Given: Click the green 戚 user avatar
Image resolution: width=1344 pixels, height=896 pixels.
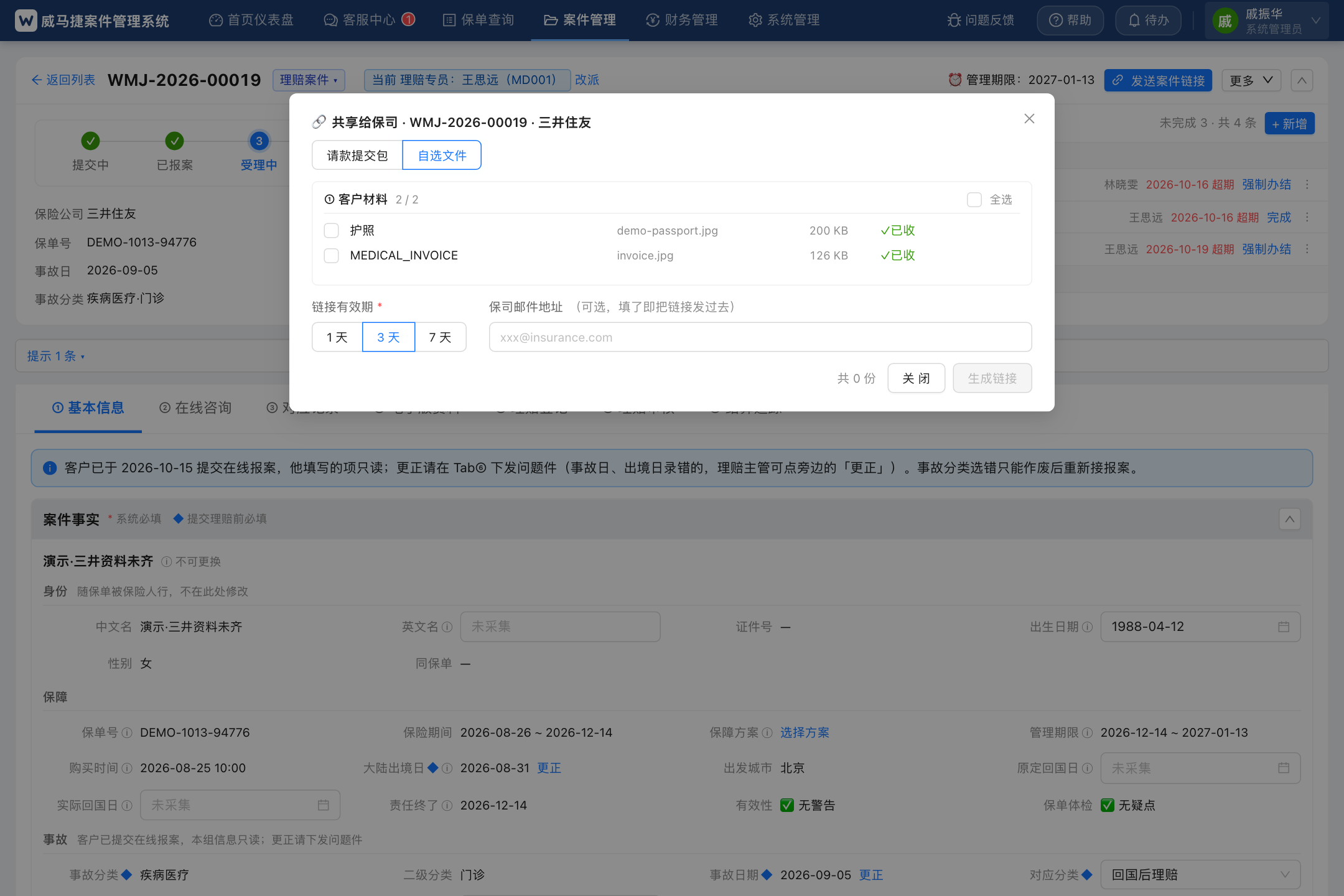Looking at the screenshot, I should pyautogui.click(x=1225, y=21).
